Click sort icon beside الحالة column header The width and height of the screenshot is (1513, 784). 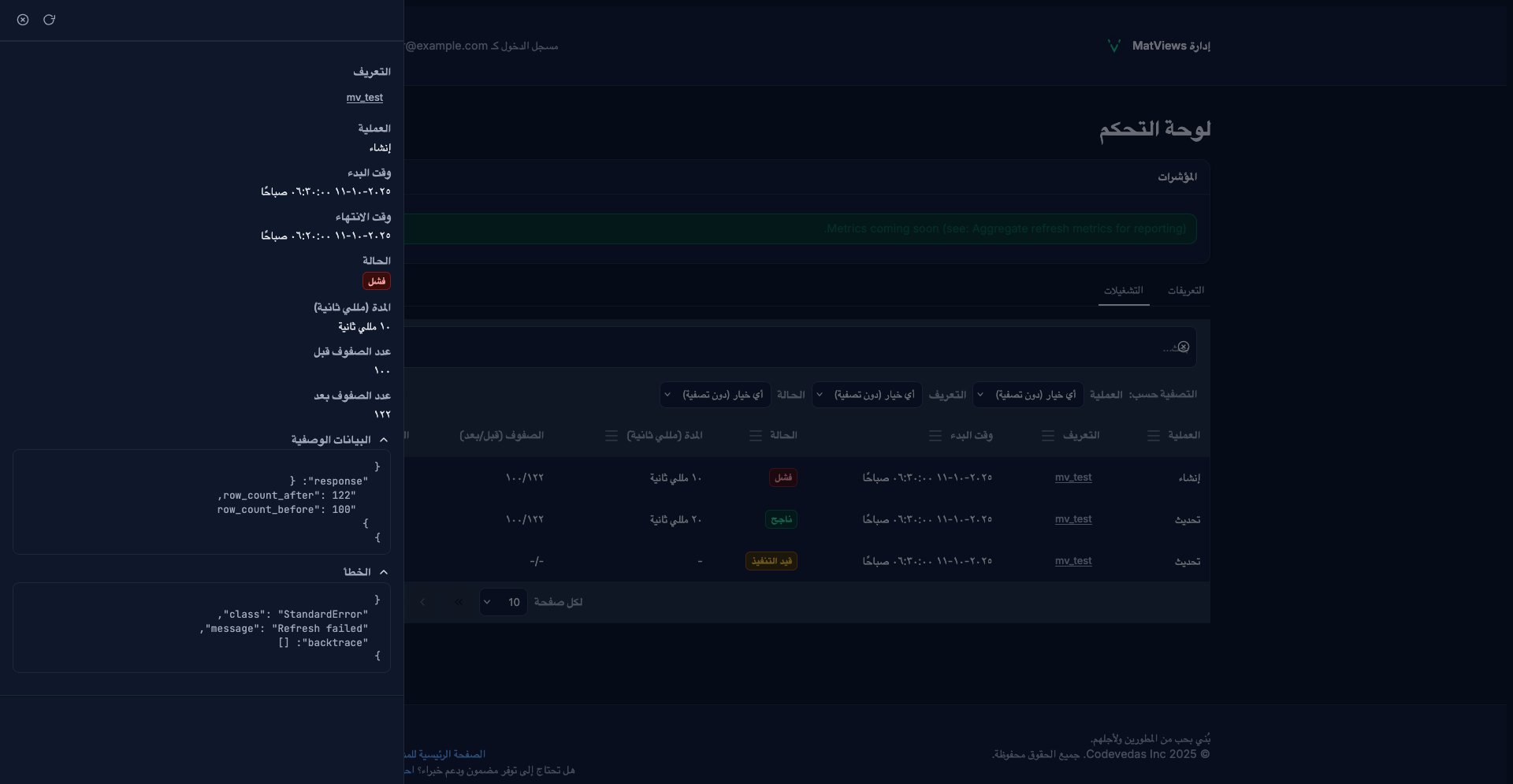click(755, 436)
